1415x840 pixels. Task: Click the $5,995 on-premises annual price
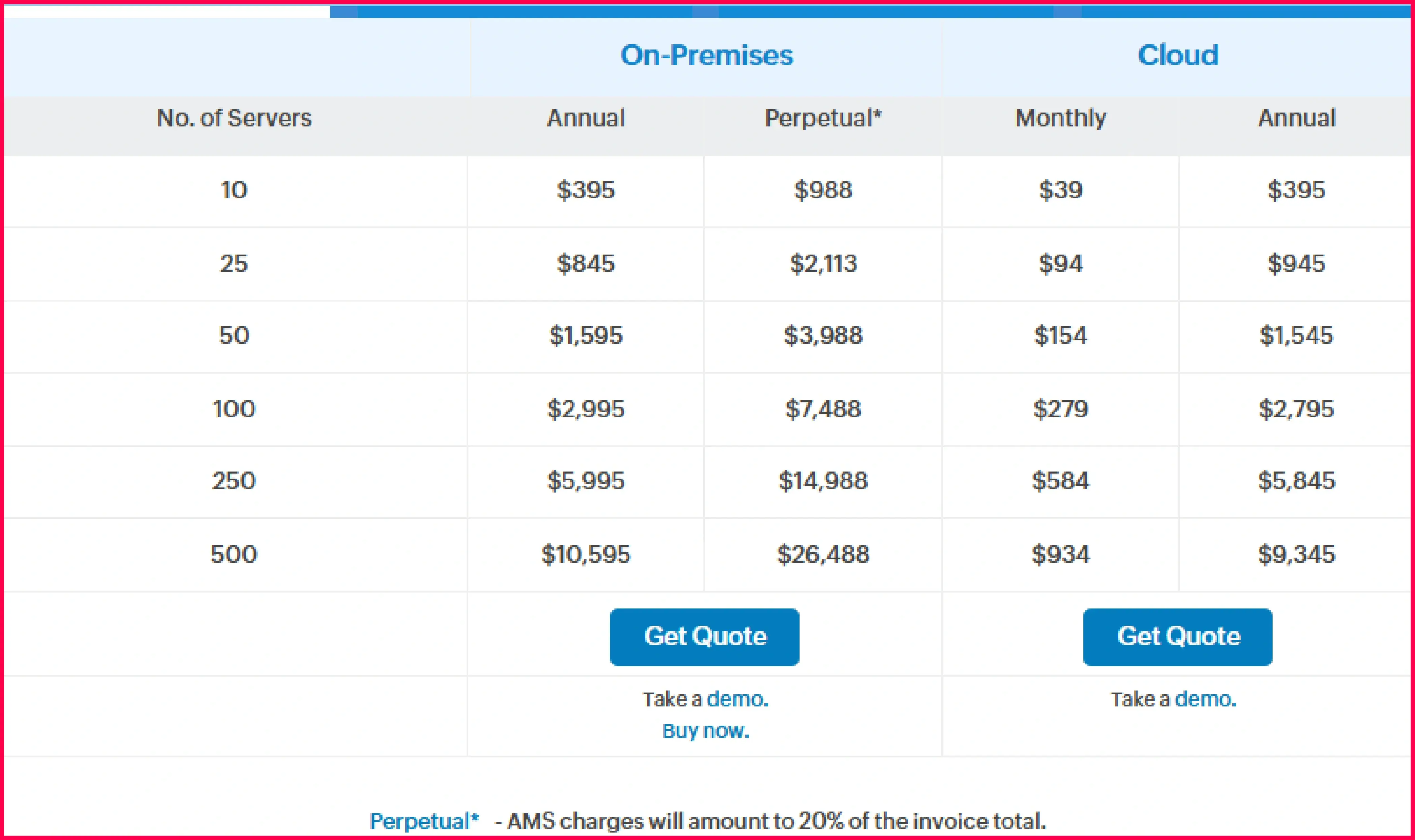coord(586,481)
